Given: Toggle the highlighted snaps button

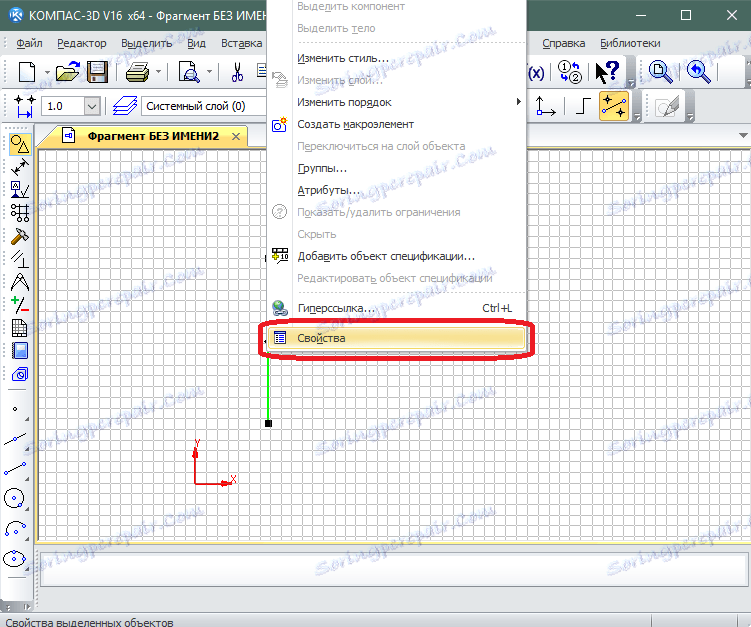Looking at the screenshot, I should [x=614, y=106].
